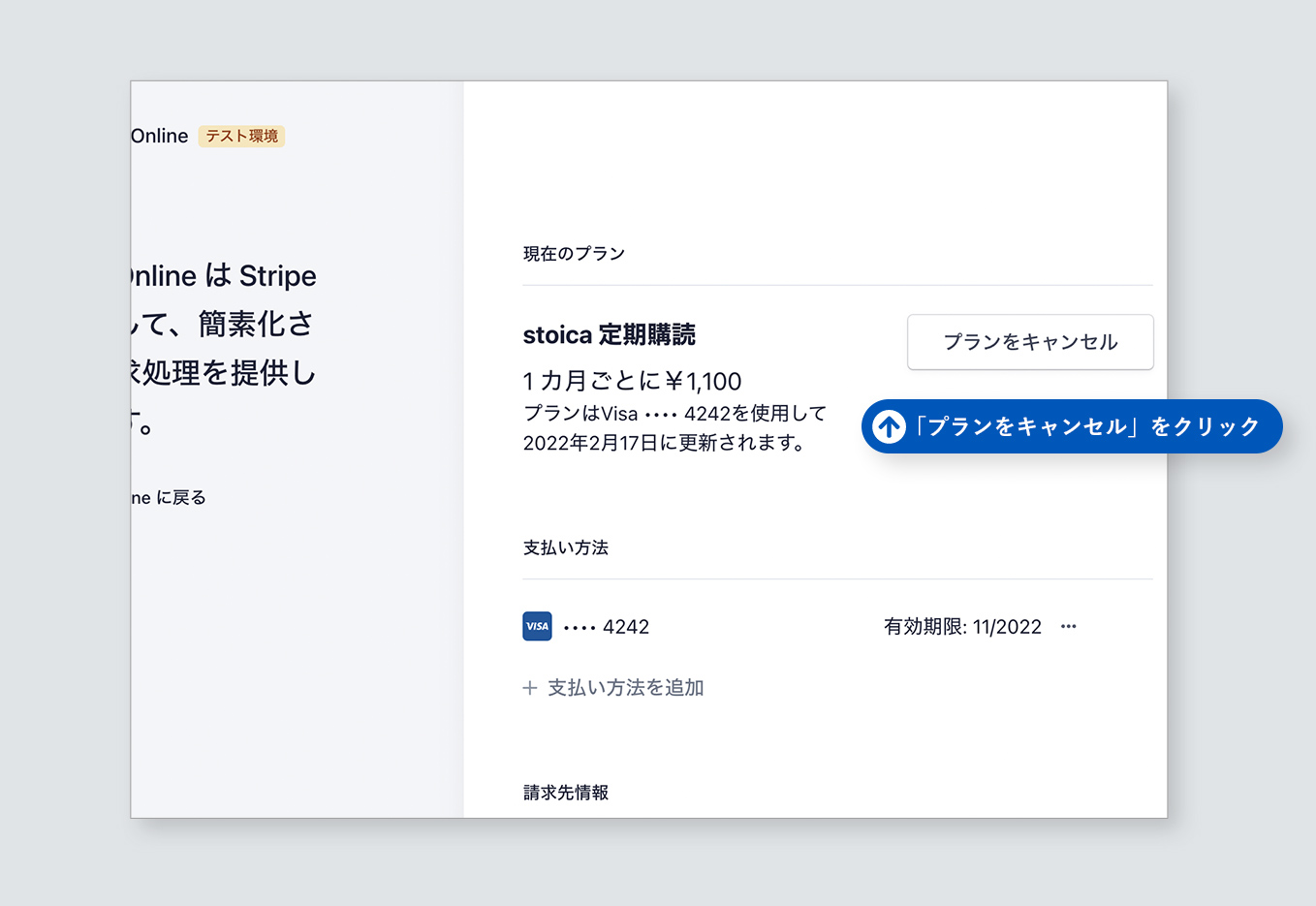Click the テスト環境 badge
The width and height of the screenshot is (1316, 906).
coord(241,136)
